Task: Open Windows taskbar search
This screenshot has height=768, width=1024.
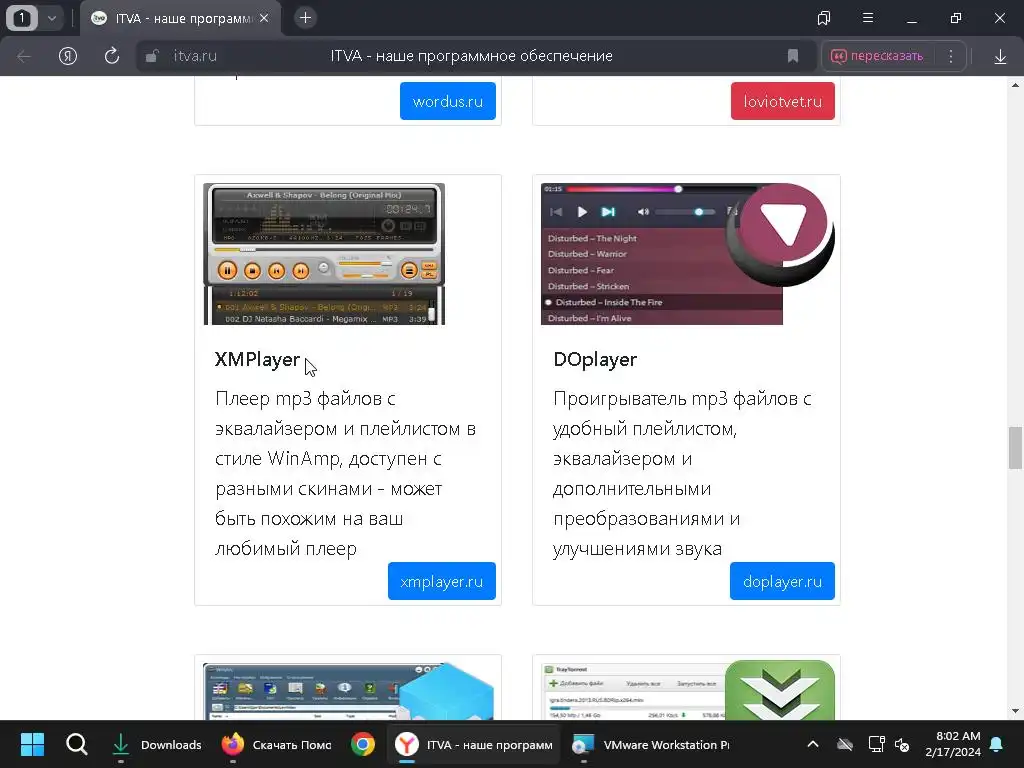Action: pyautogui.click(x=76, y=744)
